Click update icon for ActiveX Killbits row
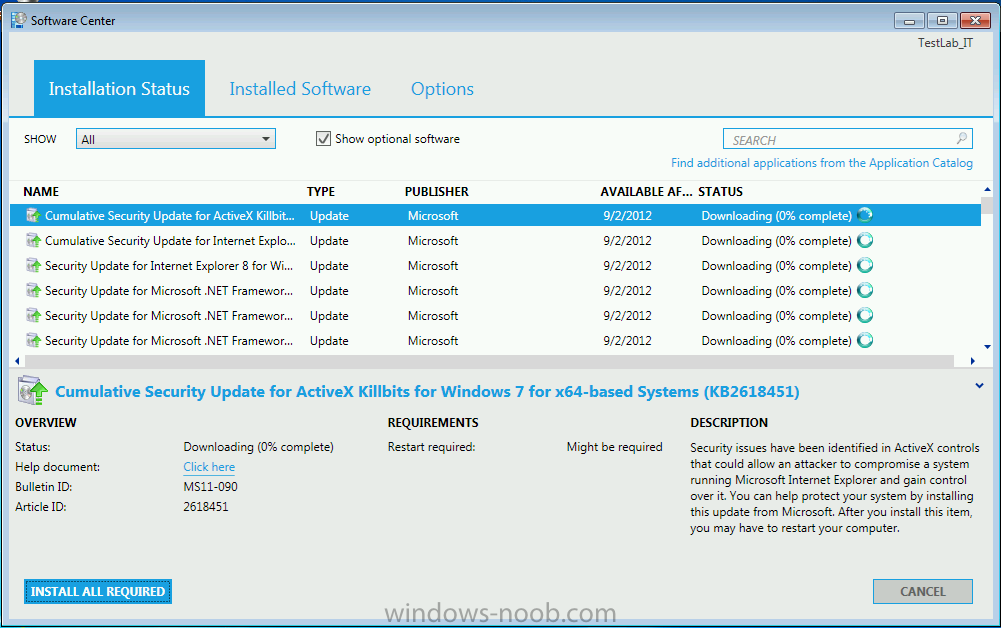 (33, 216)
